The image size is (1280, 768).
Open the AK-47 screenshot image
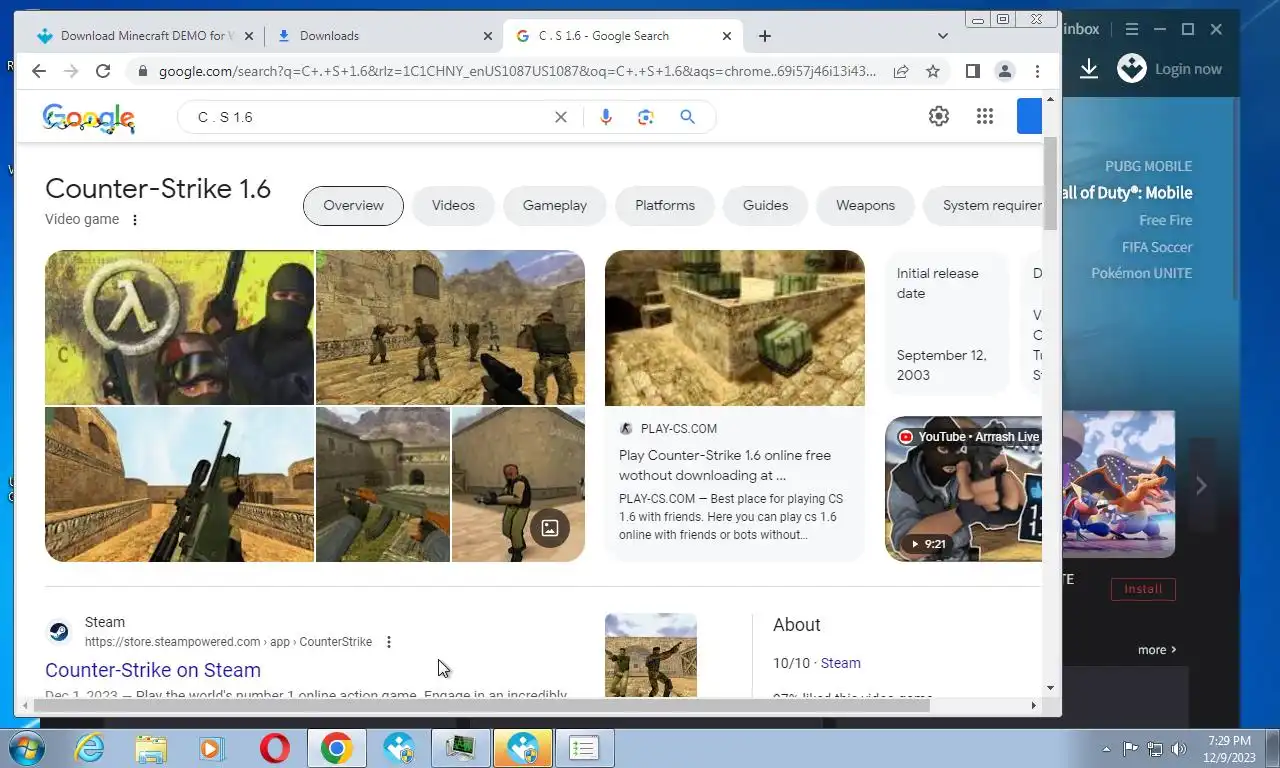pyautogui.click(x=383, y=485)
